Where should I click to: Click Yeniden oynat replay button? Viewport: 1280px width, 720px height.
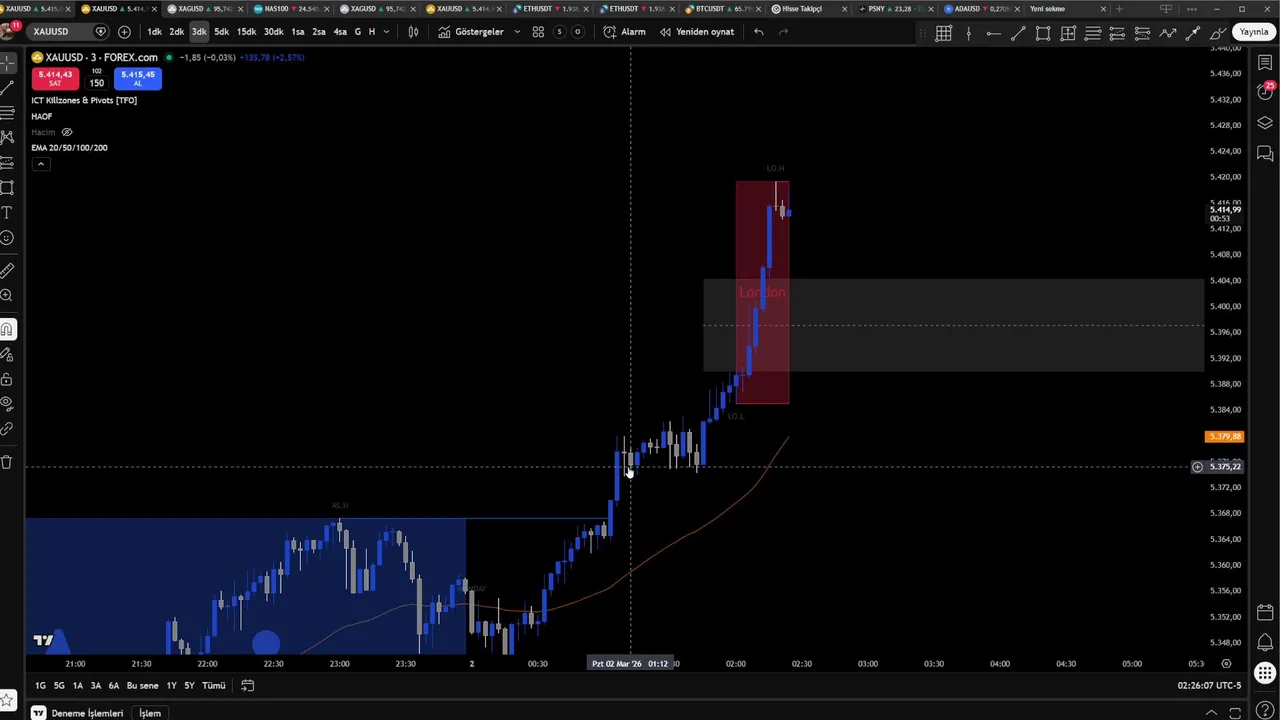[697, 32]
